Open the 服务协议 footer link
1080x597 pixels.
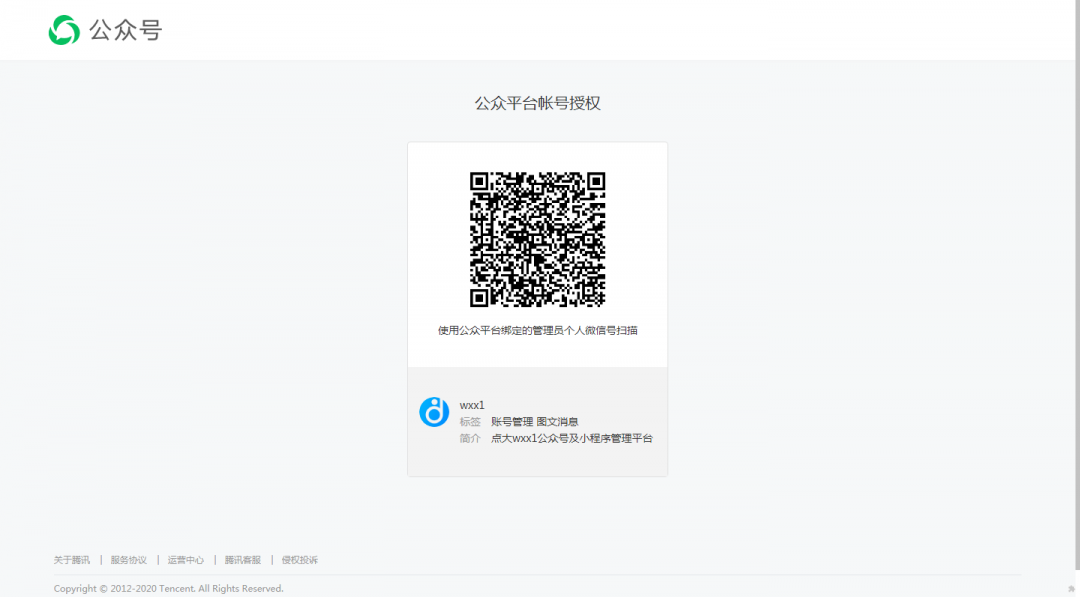129,560
